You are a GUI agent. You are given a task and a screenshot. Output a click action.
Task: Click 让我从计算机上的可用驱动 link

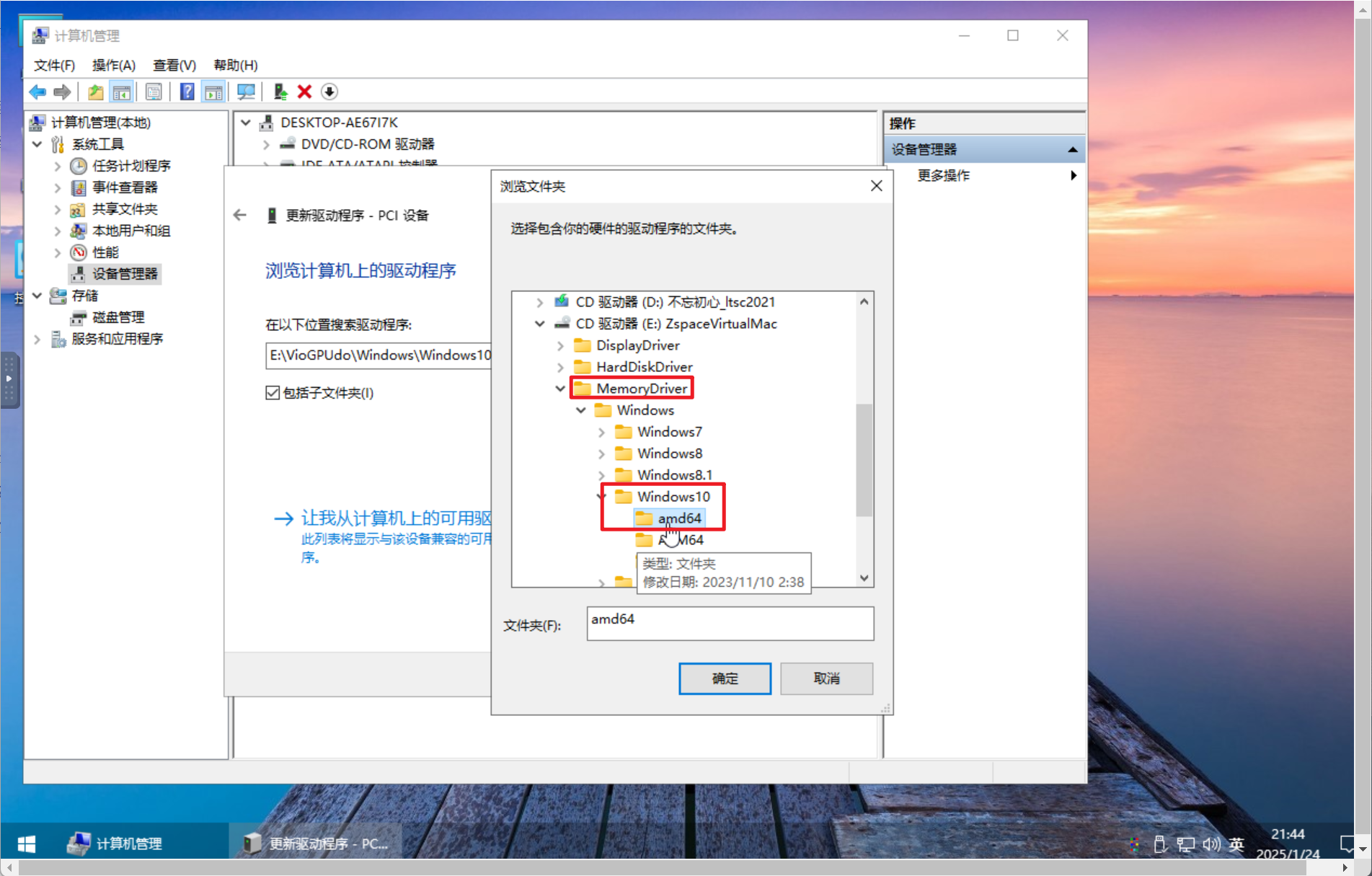[x=397, y=518]
